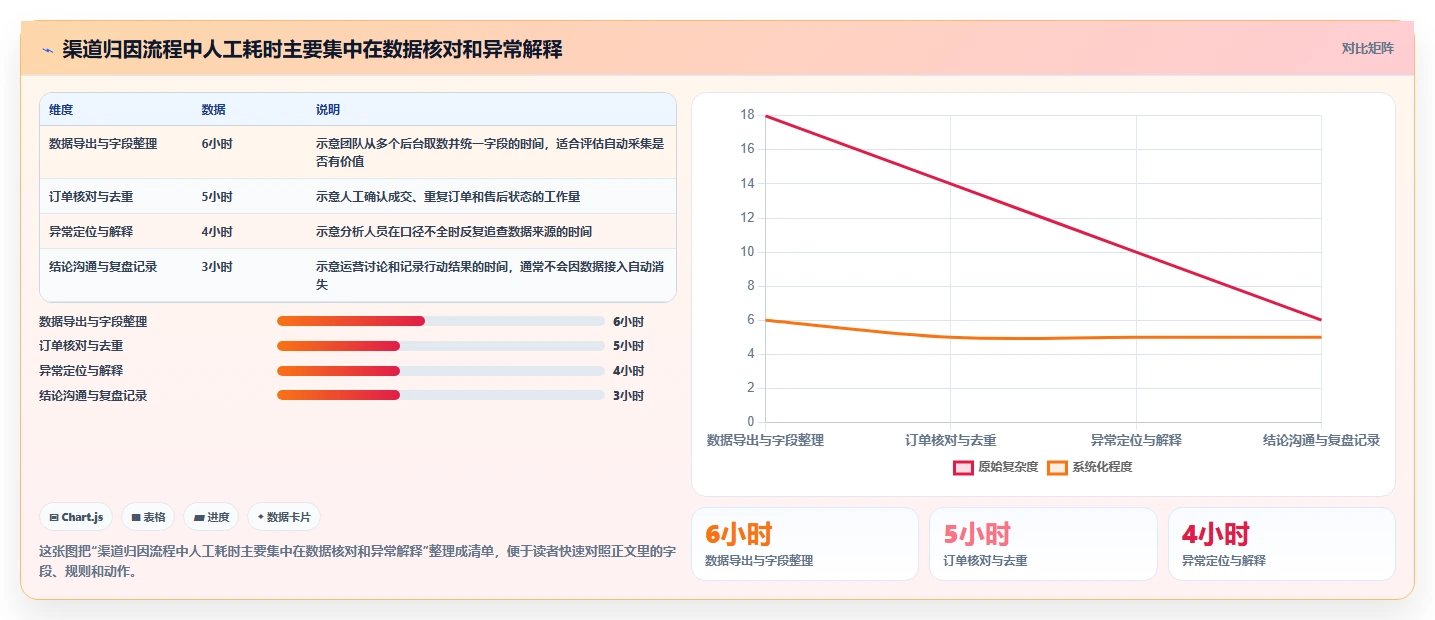Click the 数据 column header
This screenshot has height=620, width=1435.
(x=213, y=109)
